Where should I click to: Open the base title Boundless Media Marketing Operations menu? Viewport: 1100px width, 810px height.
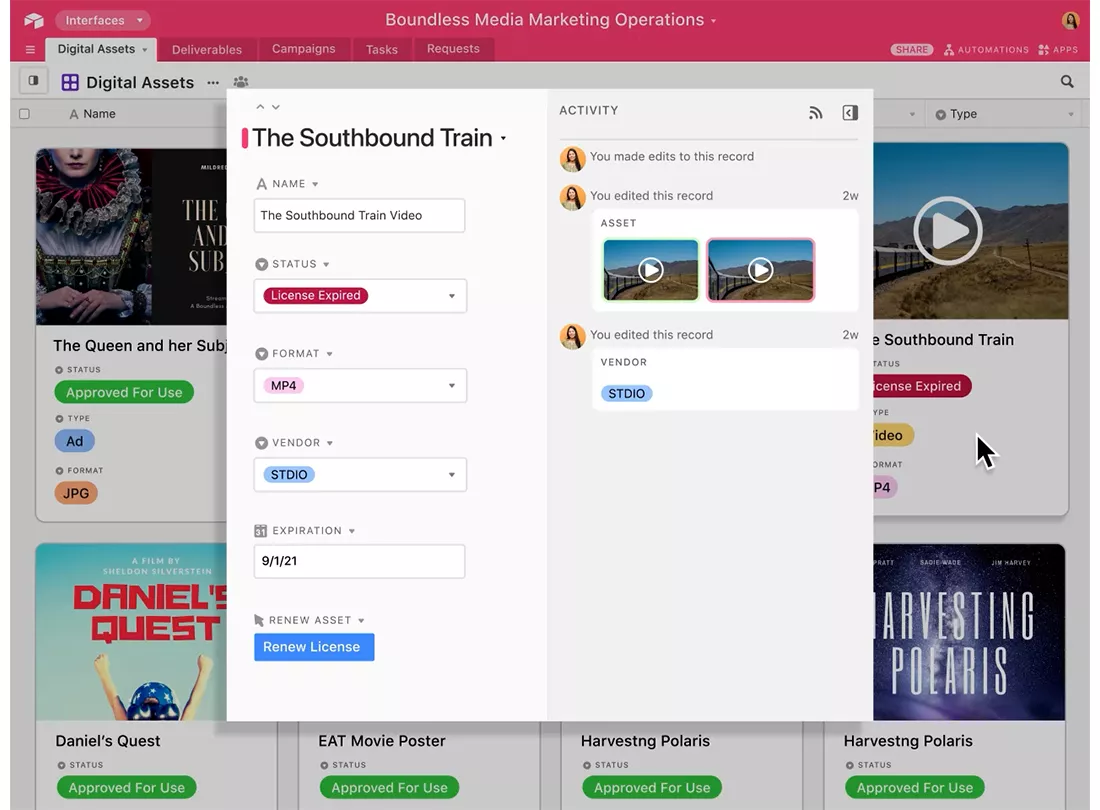(x=551, y=20)
